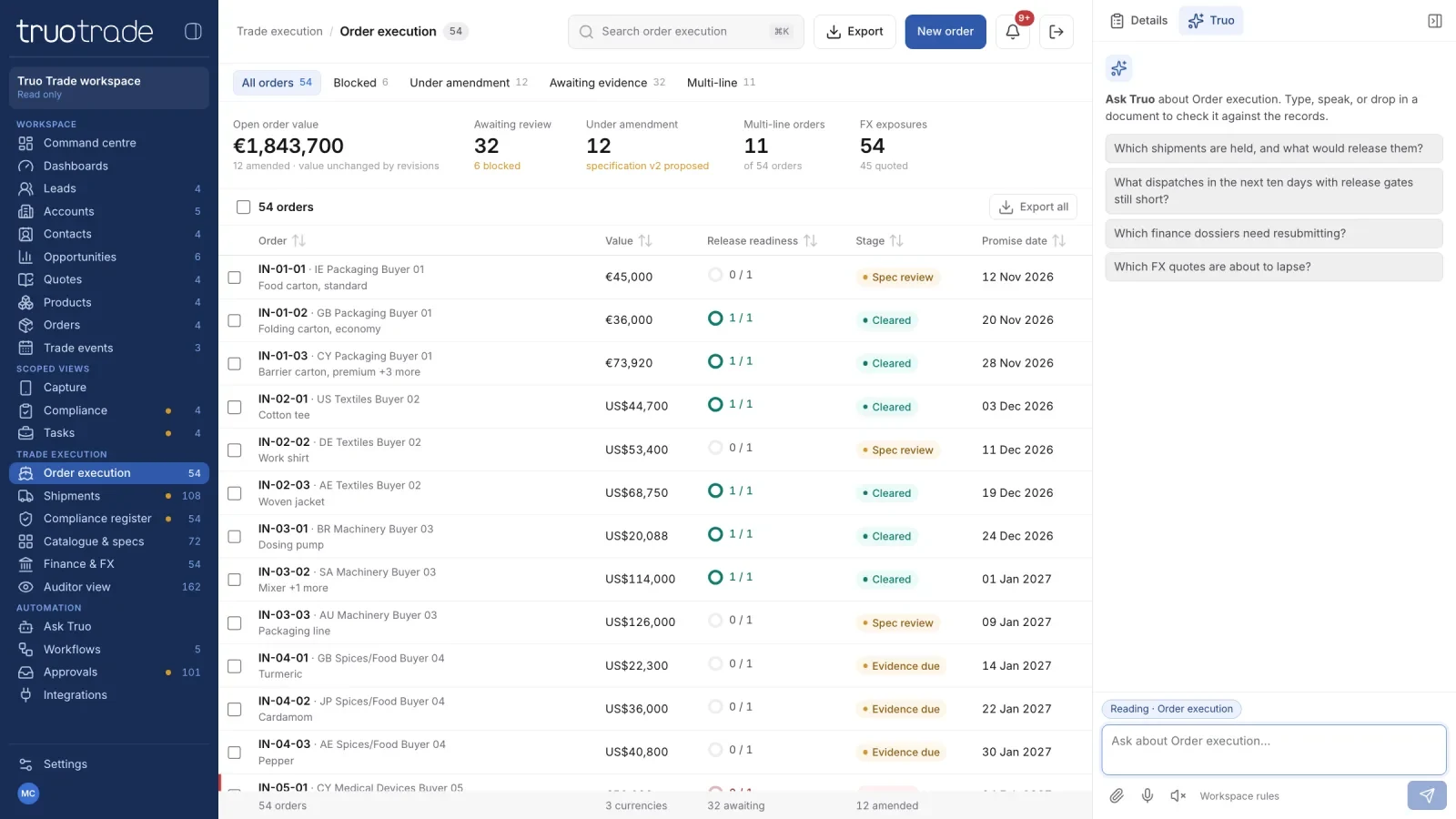Image resolution: width=1456 pixels, height=819 pixels.
Task: Open the Auditor view page
Action: (x=109, y=587)
